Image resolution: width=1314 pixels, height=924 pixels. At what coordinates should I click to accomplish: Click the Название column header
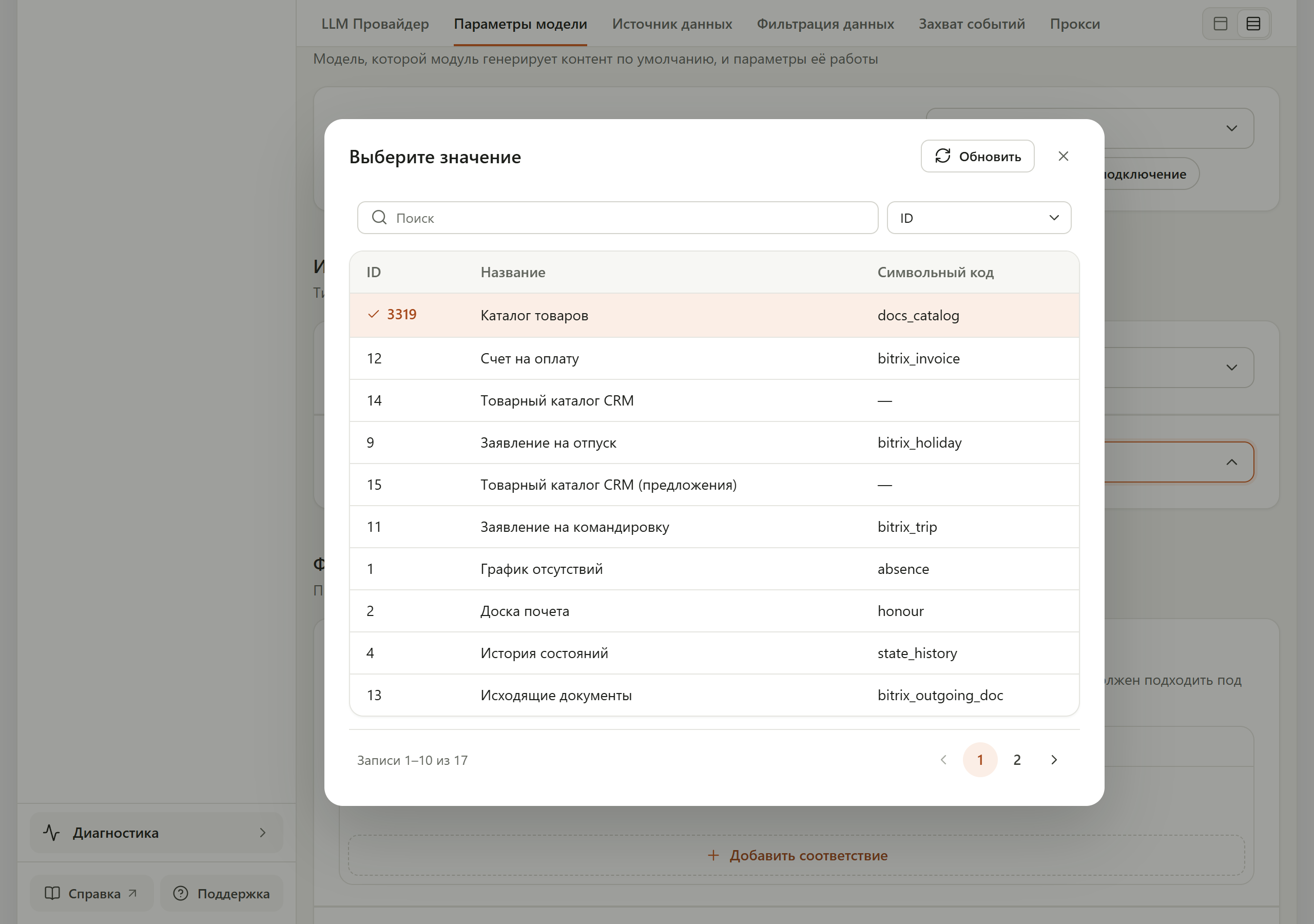point(513,272)
